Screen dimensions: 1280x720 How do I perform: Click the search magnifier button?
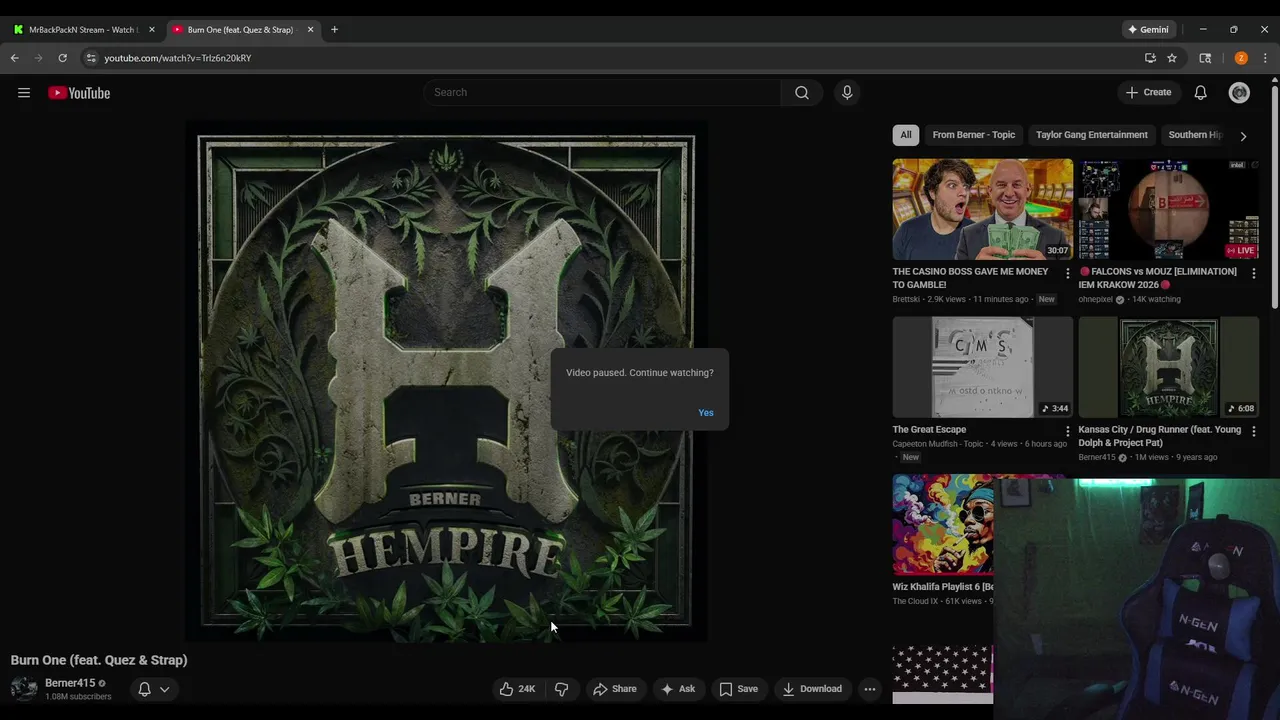point(801,93)
